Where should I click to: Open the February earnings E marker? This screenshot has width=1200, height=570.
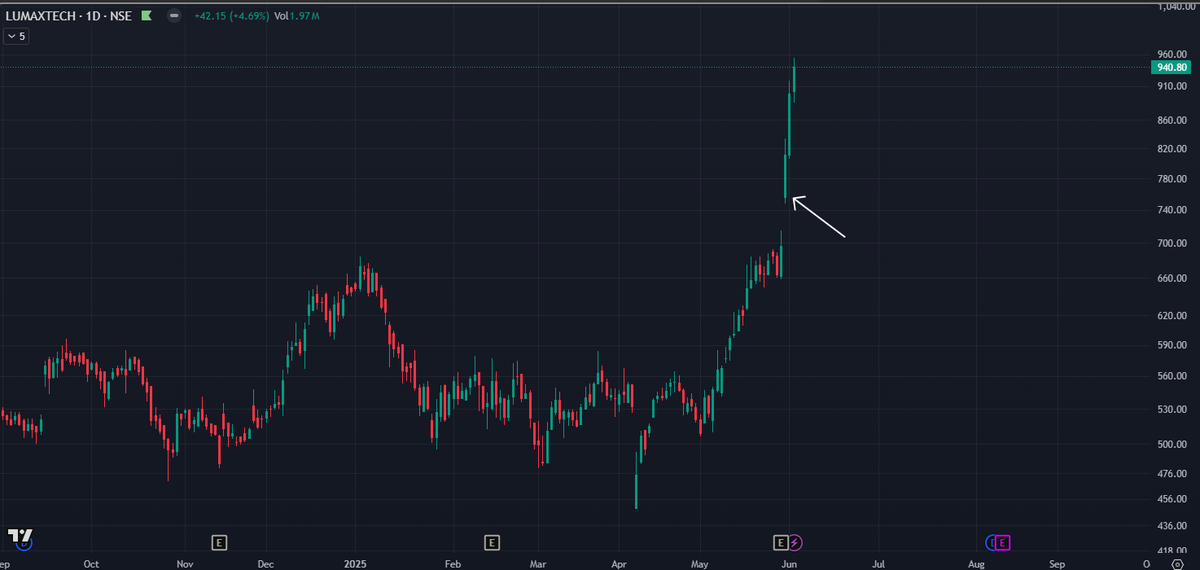pyautogui.click(x=491, y=542)
